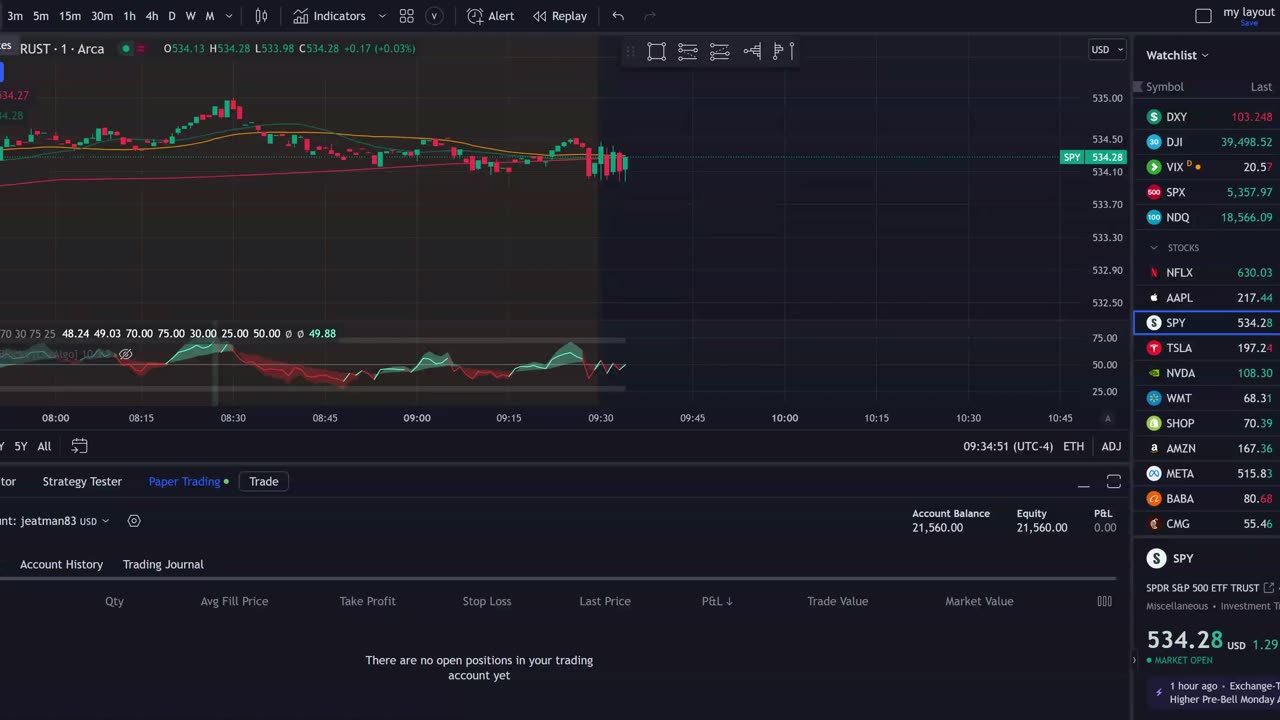This screenshot has height=720, width=1280.
Task: Open the indicator templates grid icon
Action: point(407,16)
